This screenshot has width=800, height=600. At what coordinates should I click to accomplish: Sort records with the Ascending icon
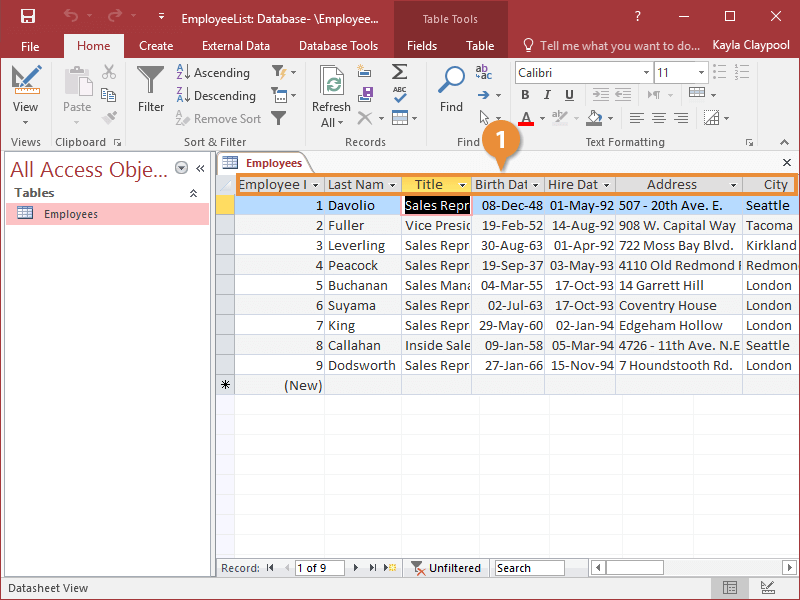[x=214, y=73]
